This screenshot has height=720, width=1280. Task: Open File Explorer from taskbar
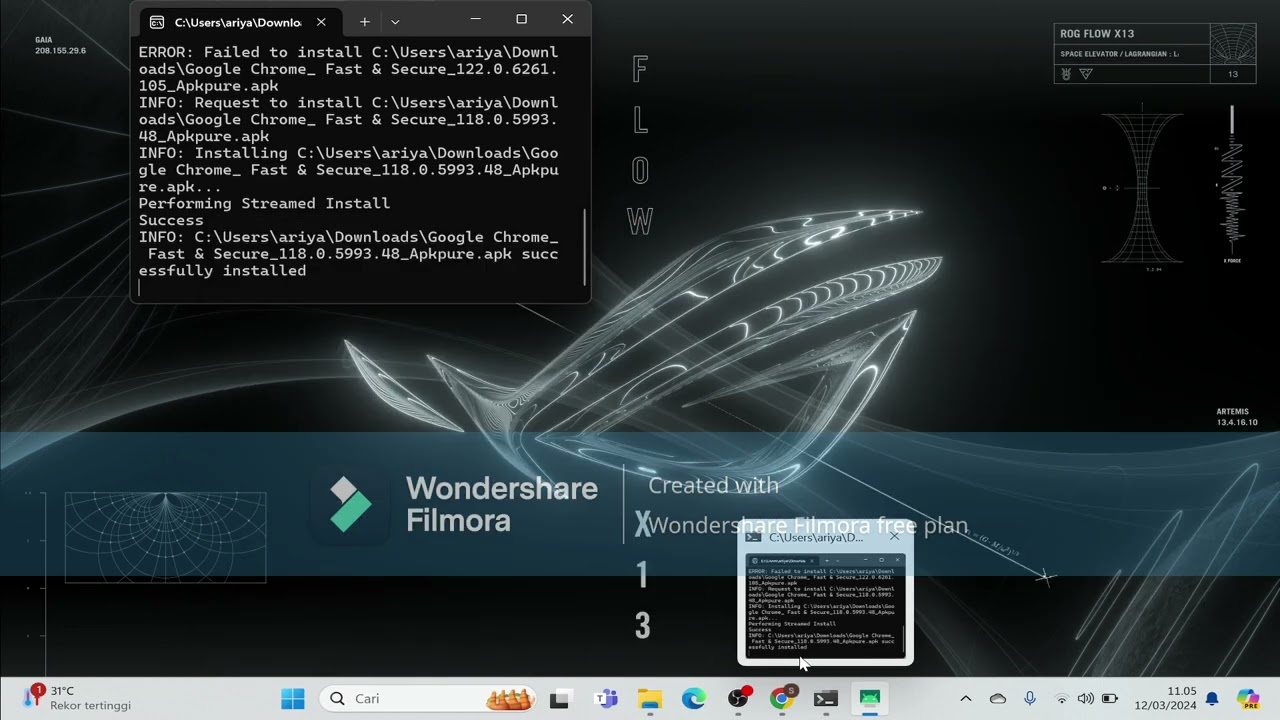click(x=650, y=698)
